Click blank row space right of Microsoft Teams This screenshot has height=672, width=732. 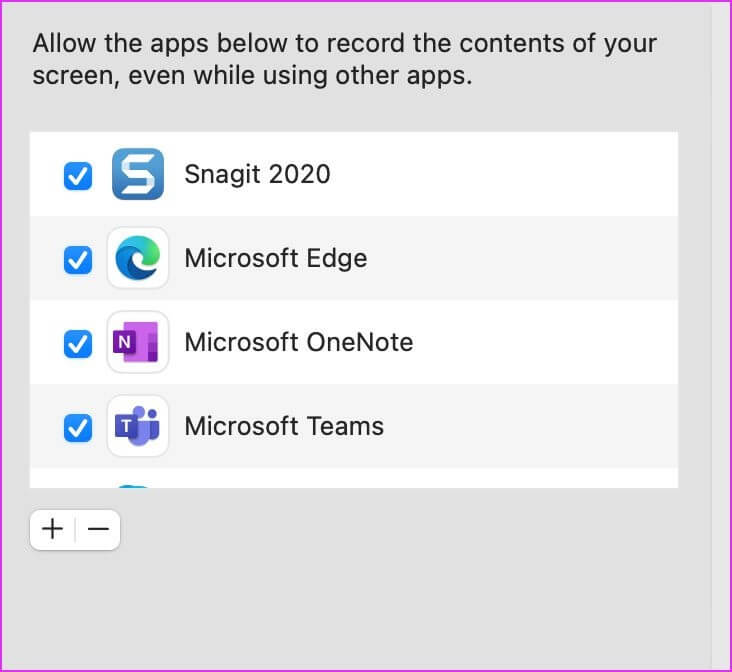[530, 426]
